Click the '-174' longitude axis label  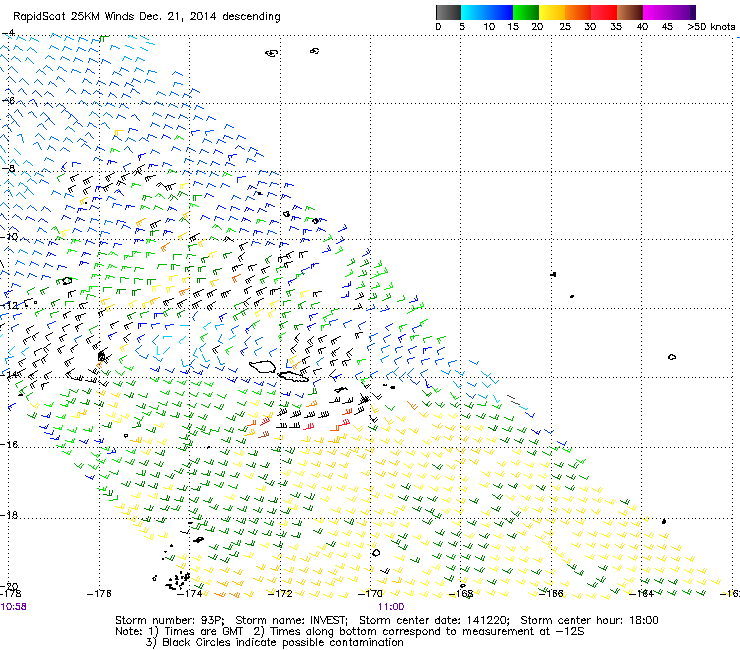[189, 593]
